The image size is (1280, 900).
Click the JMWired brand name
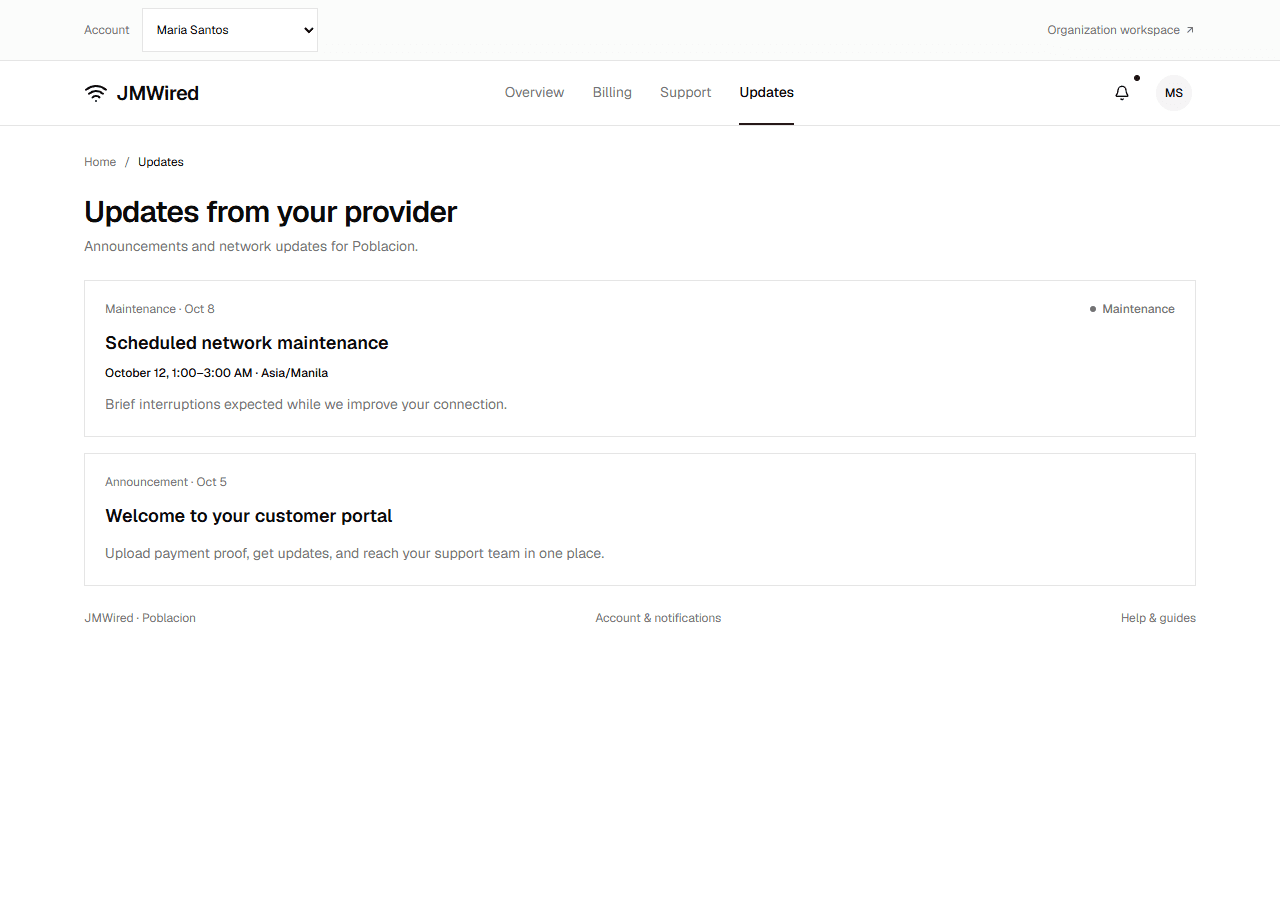pyautogui.click(x=158, y=93)
